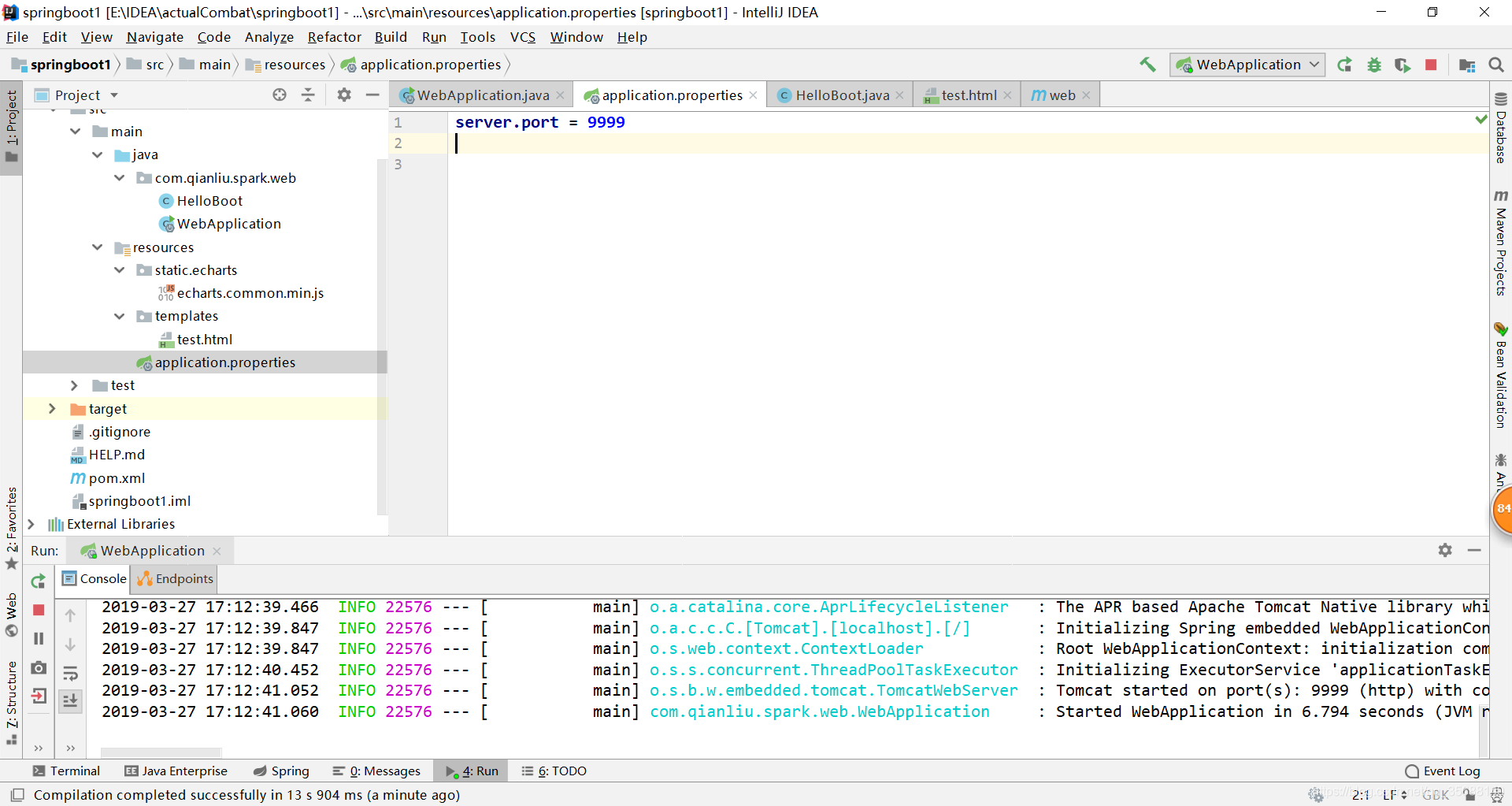Open Run panel settings gear
Image resolution: width=1512 pixels, height=806 pixels.
[x=1445, y=550]
